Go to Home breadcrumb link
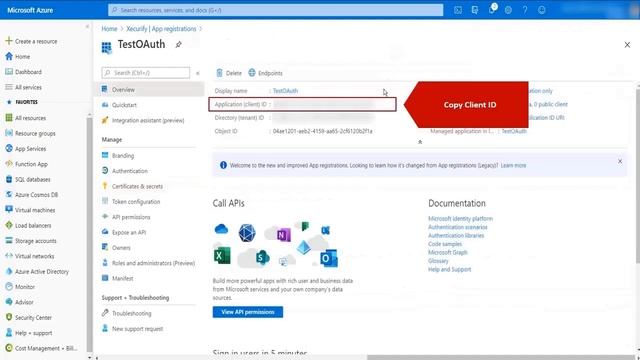 pos(109,29)
